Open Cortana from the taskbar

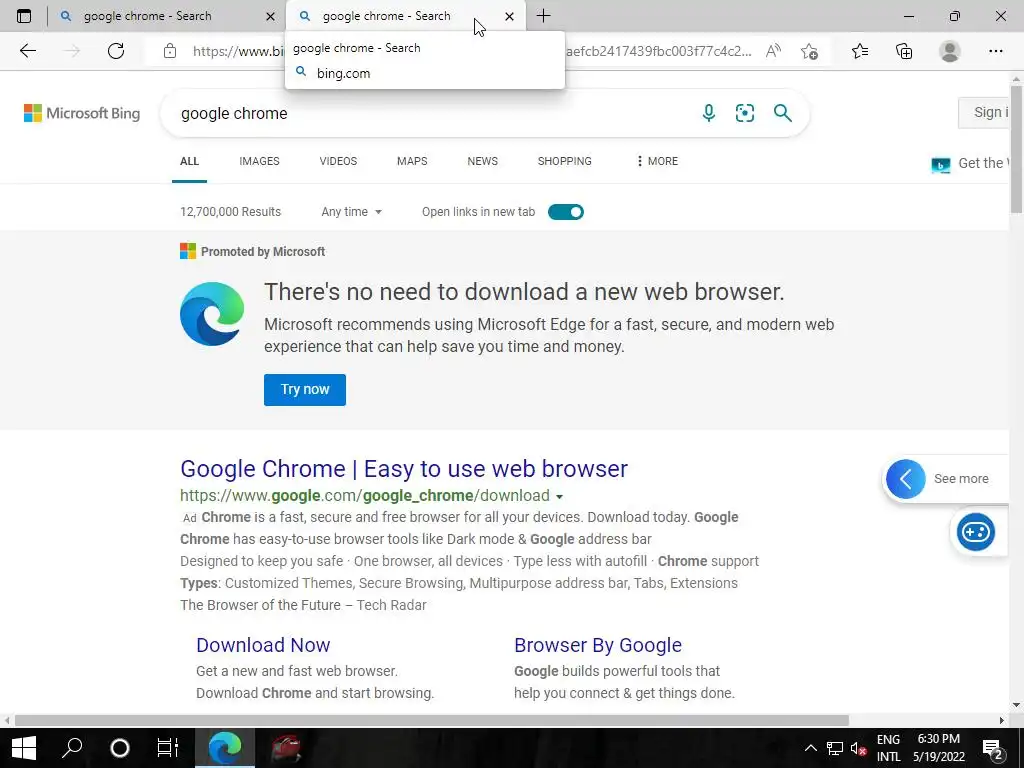pyautogui.click(x=120, y=748)
